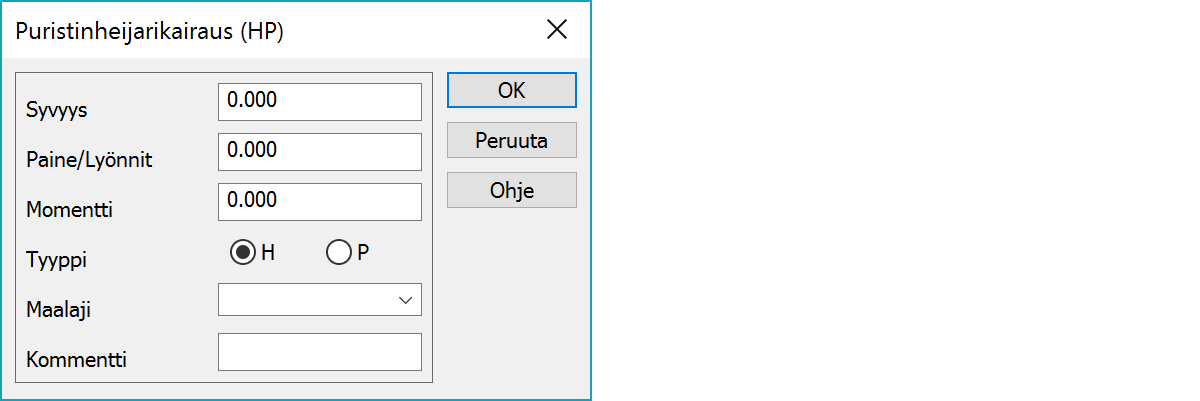This screenshot has width=1200, height=401.
Task: Click the Paine/Lyönnit label
Action: click(x=89, y=159)
